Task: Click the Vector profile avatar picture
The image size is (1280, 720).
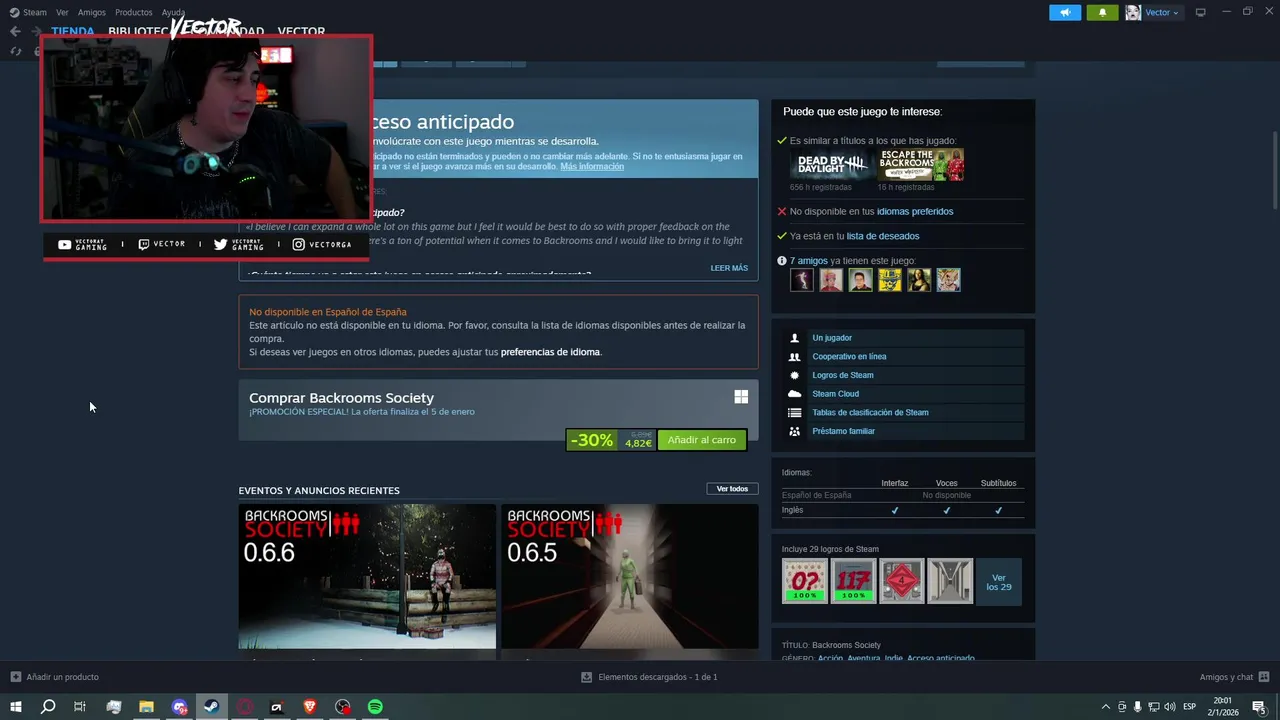Action: pyautogui.click(x=1133, y=12)
